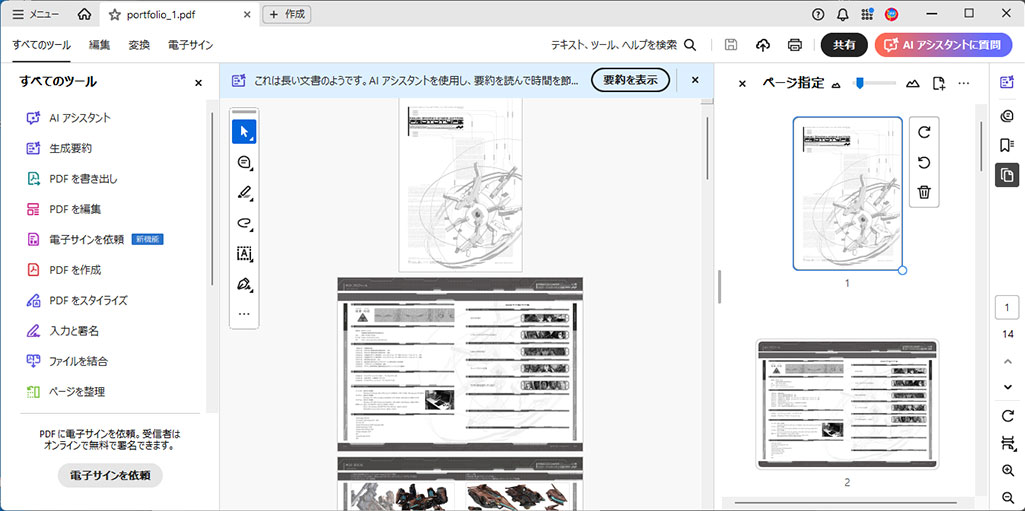Open the 電子サイン tab
The height and width of the screenshot is (511, 1025).
click(190, 45)
